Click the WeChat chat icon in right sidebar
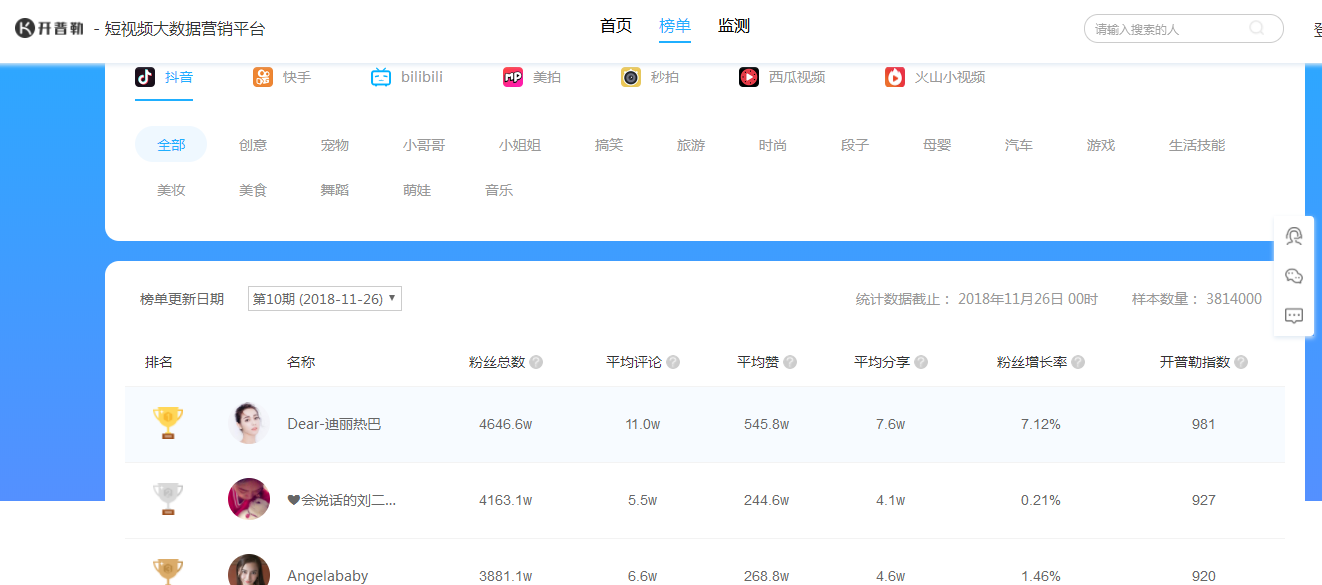Viewport: 1322px width, 585px height. (x=1294, y=275)
